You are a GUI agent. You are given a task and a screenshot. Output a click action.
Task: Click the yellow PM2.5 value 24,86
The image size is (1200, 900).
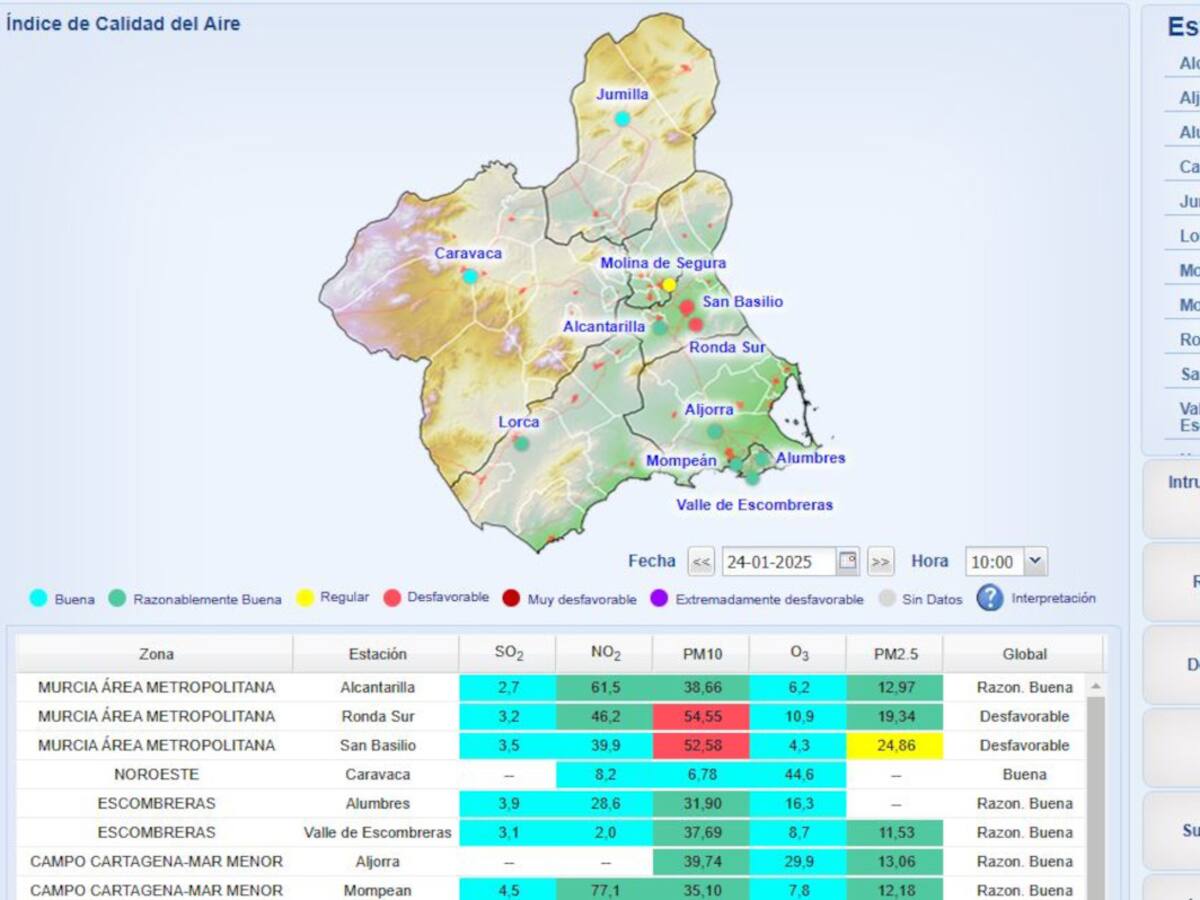coord(894,746)
